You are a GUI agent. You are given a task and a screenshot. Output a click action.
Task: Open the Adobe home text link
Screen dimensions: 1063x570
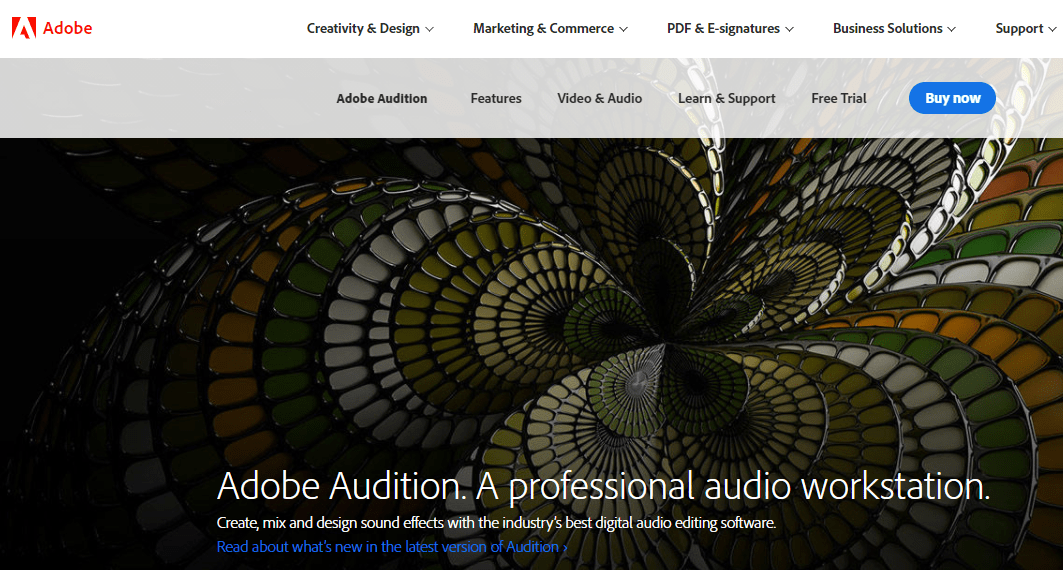[x=67, y=28]
